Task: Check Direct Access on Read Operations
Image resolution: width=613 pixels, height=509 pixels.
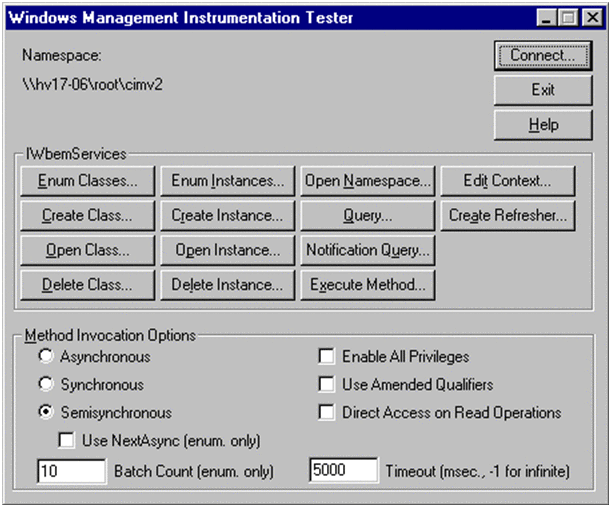Action: point(326,412)
